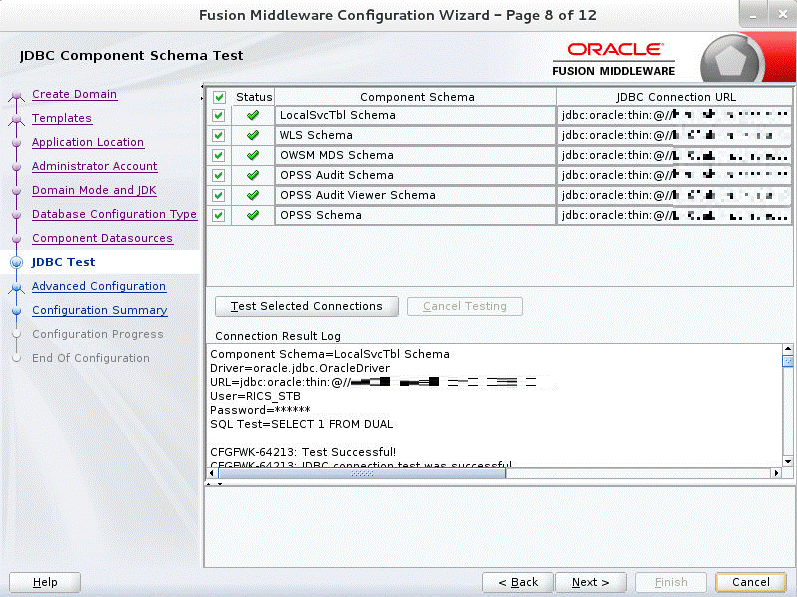Screen dimensions: 797x597
Task: Uncheck the OPSS Audit Viewer Schema checkbox
Action: pos(219,195)
